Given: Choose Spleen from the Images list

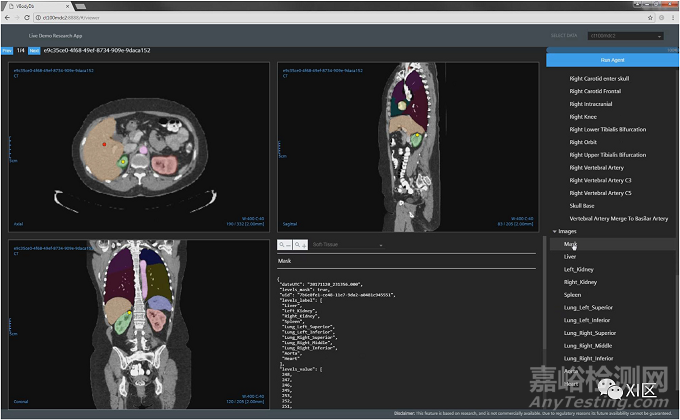Looking at the screenshot, I should pos(574,294).
